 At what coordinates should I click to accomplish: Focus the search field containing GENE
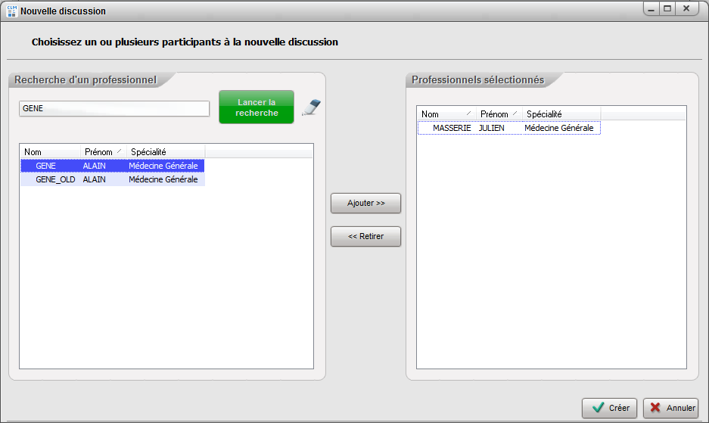point(114,108)
